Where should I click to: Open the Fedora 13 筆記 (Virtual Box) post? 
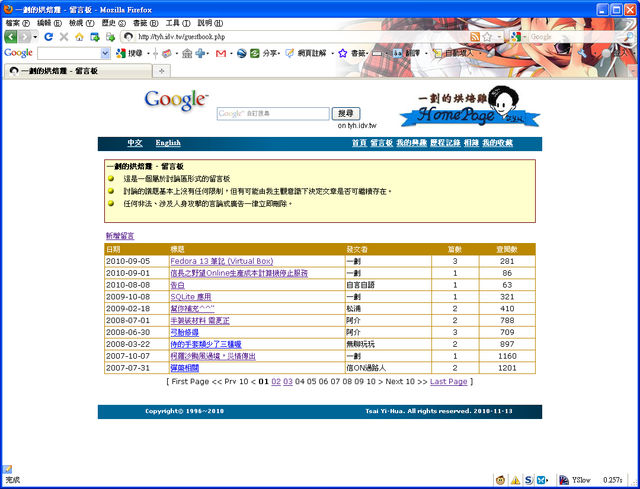[222, 261]
